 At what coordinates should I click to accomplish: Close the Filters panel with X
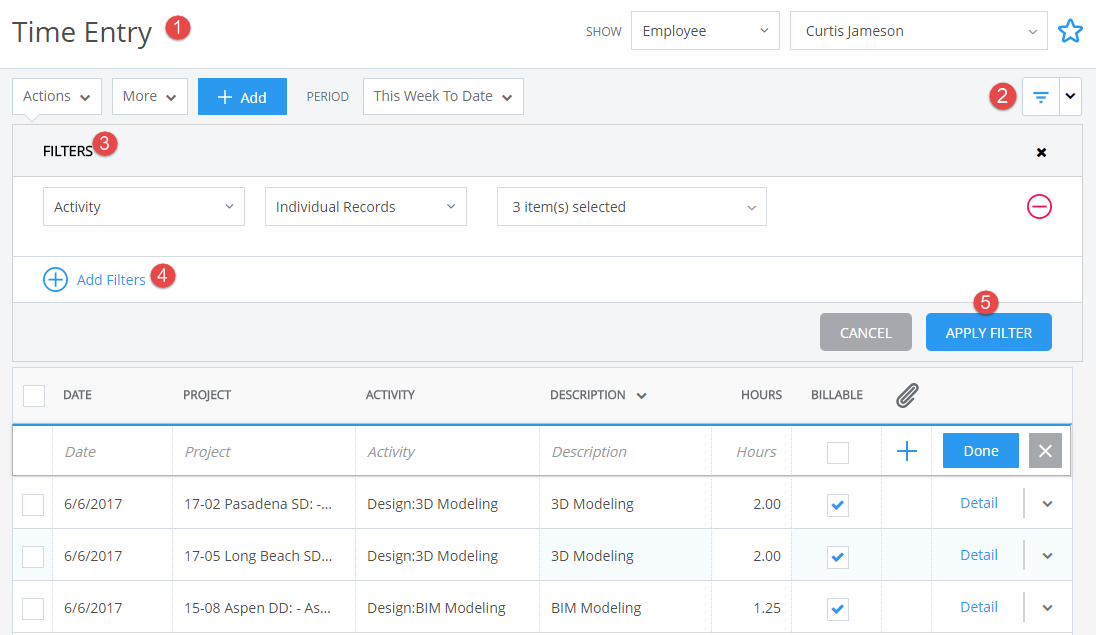coord(1041,152)
